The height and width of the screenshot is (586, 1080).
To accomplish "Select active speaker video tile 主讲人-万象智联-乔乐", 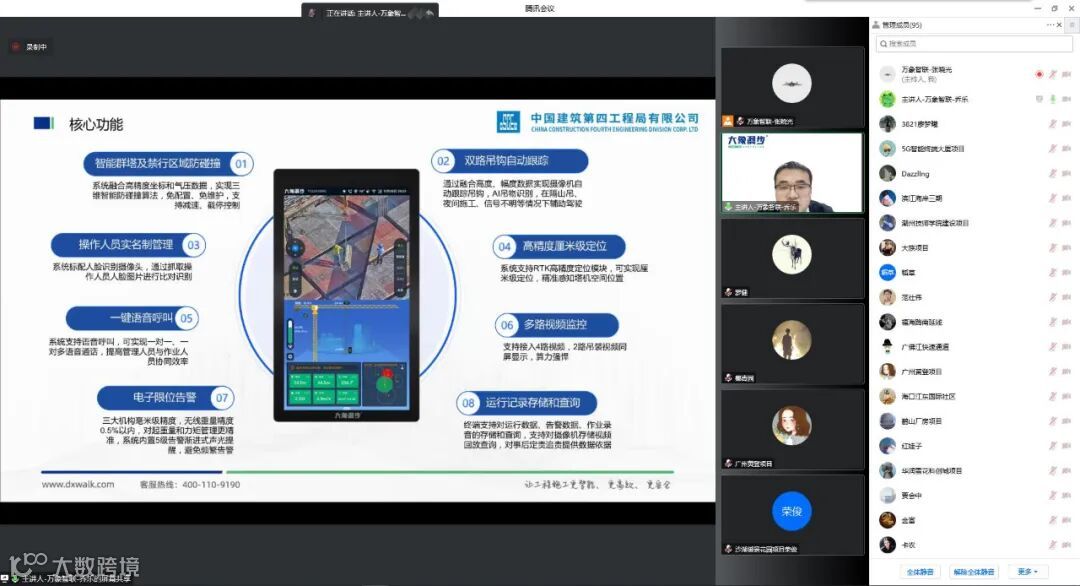I will tap(792, 172).
